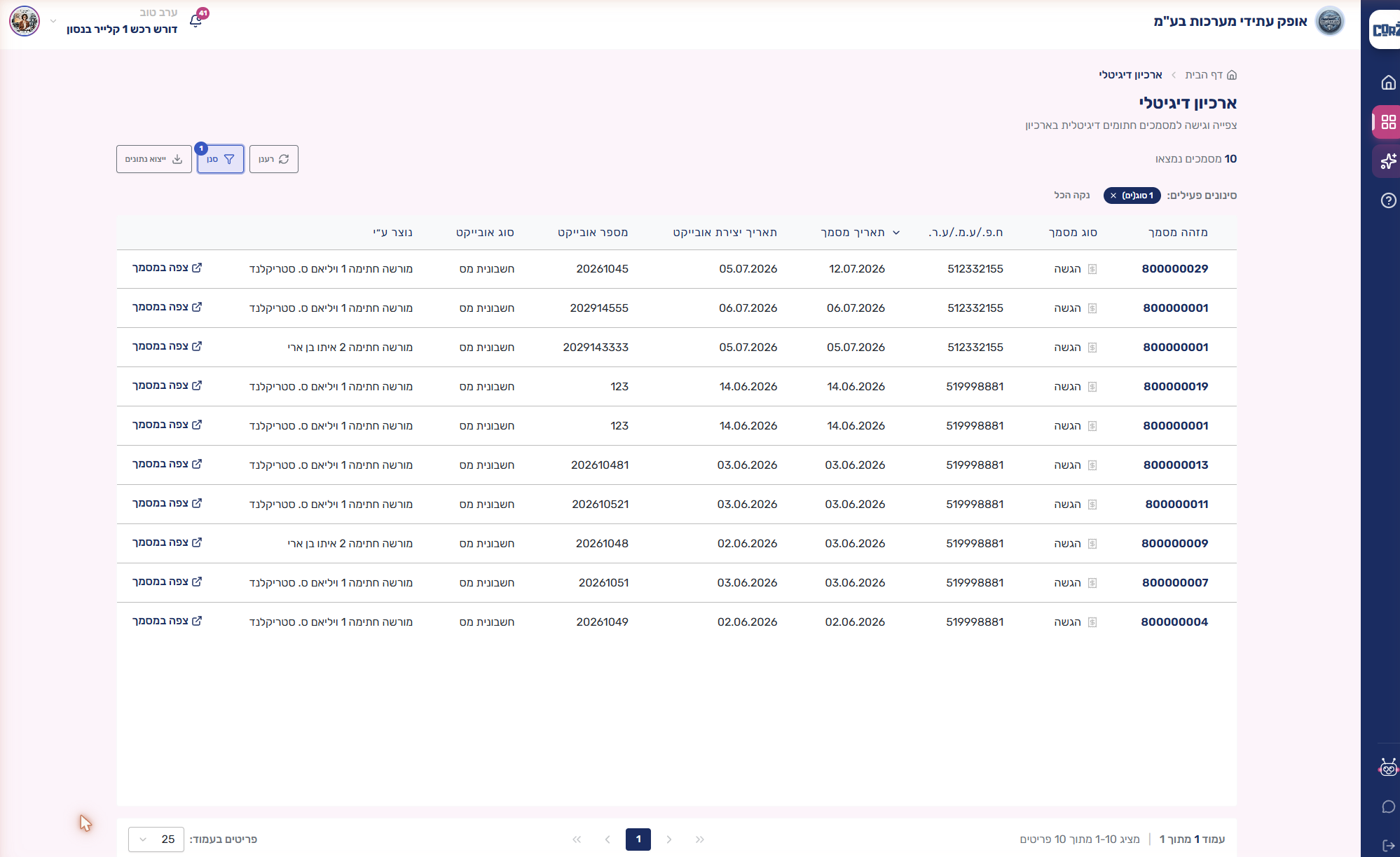Remove the 1 סוג(ים) active filter chip

tap(1113, 196)
